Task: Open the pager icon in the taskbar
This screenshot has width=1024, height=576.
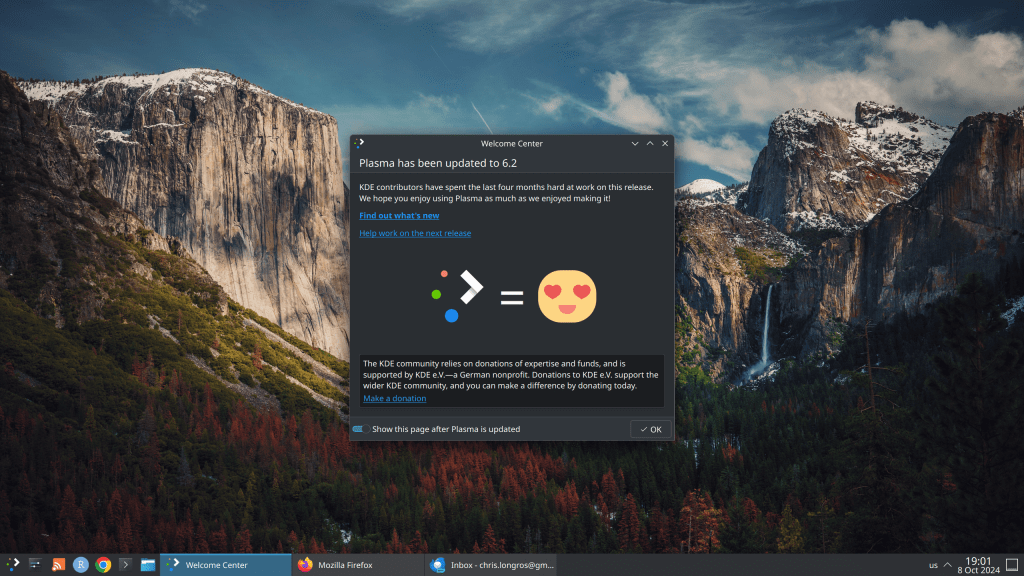Action: 36,565
